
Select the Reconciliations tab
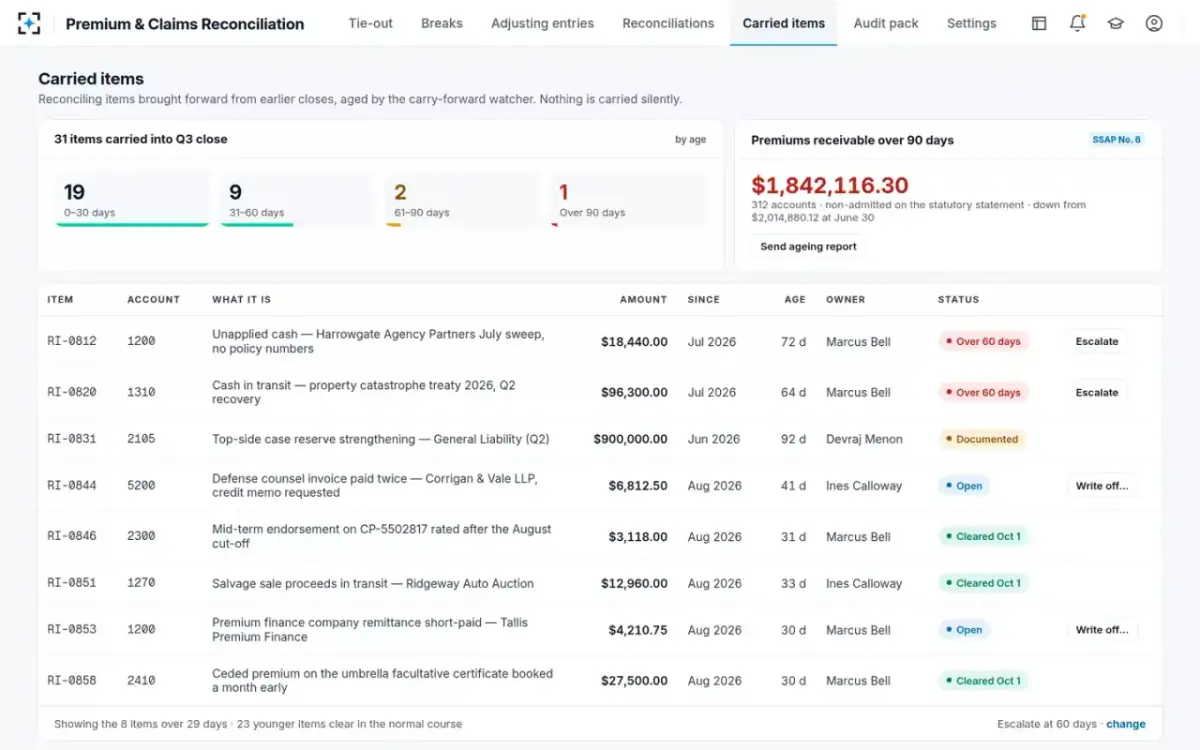668,23
